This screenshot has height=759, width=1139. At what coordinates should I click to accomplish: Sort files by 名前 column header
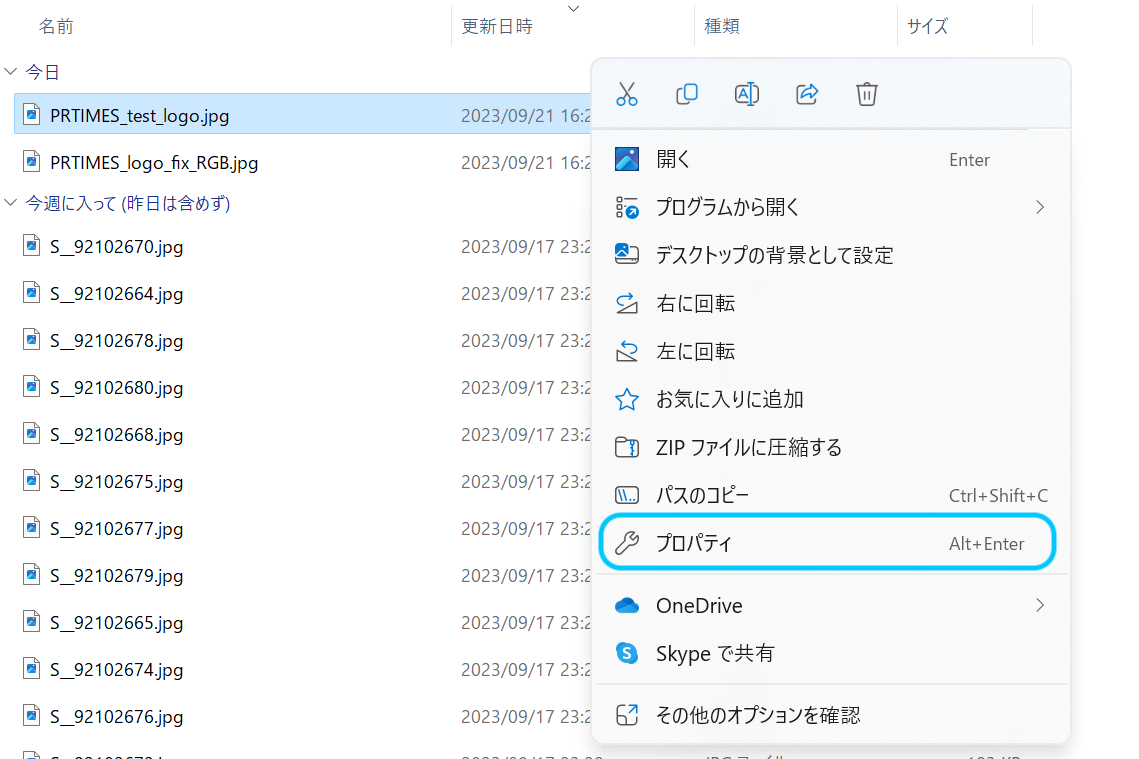click(x=56, y=26)
